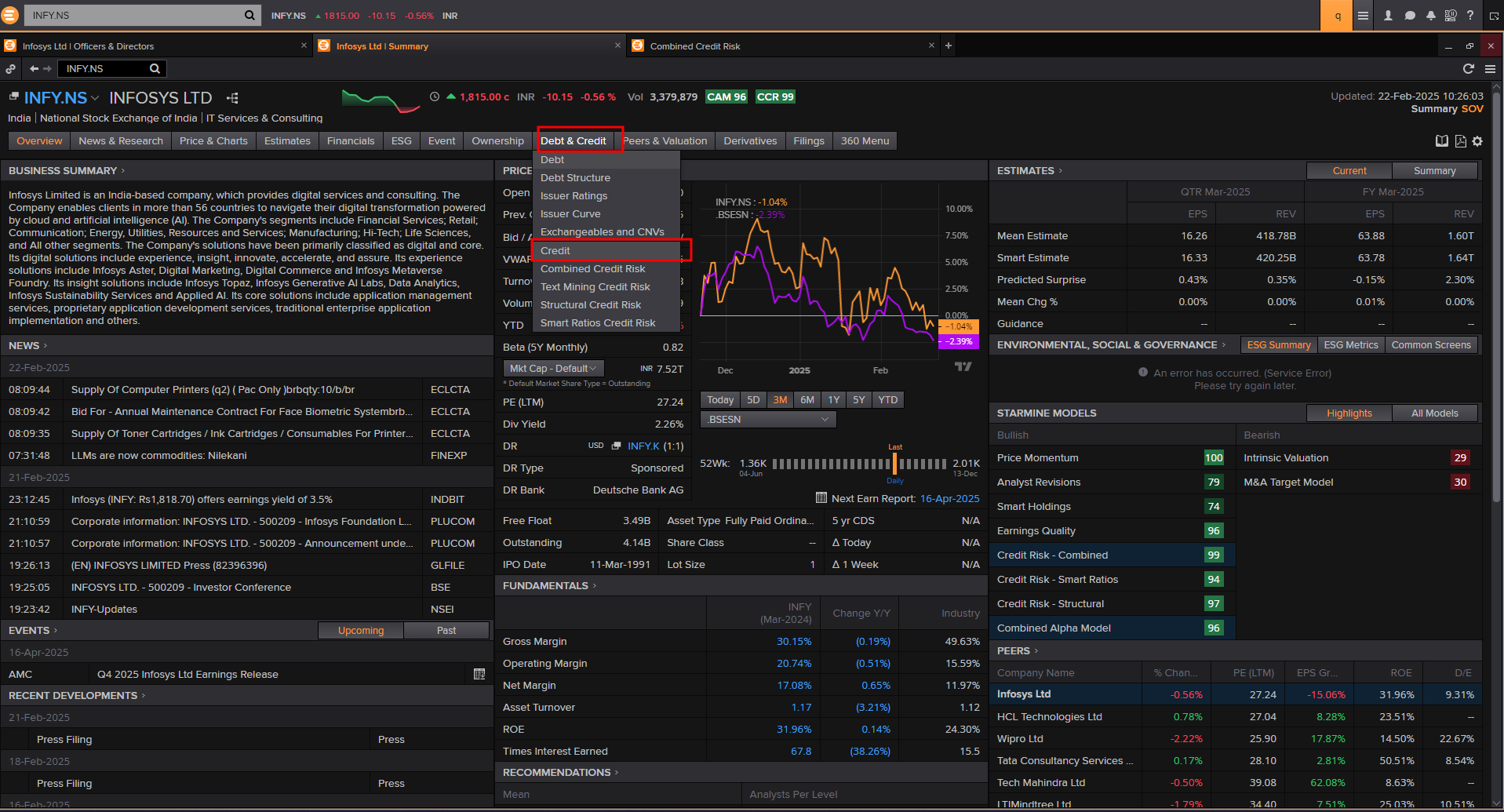This screenshot has width=1504, height=812.
Task: Open calendar icon for Q4 2025 Earnings Release
Action: 479,674
